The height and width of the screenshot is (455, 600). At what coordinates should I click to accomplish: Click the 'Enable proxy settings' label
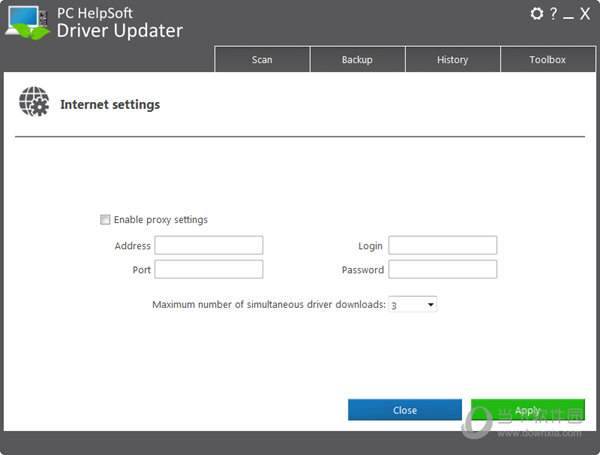tap(161, 220)
